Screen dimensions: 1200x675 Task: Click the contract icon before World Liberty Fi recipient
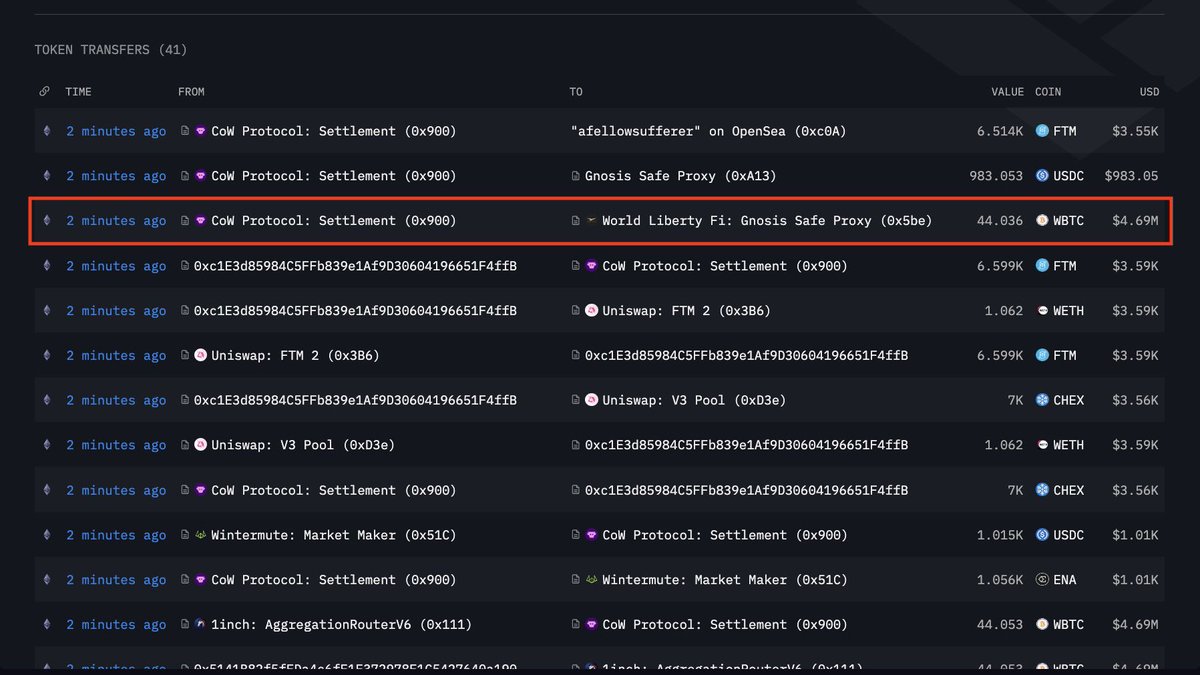(x=575, y=221)
